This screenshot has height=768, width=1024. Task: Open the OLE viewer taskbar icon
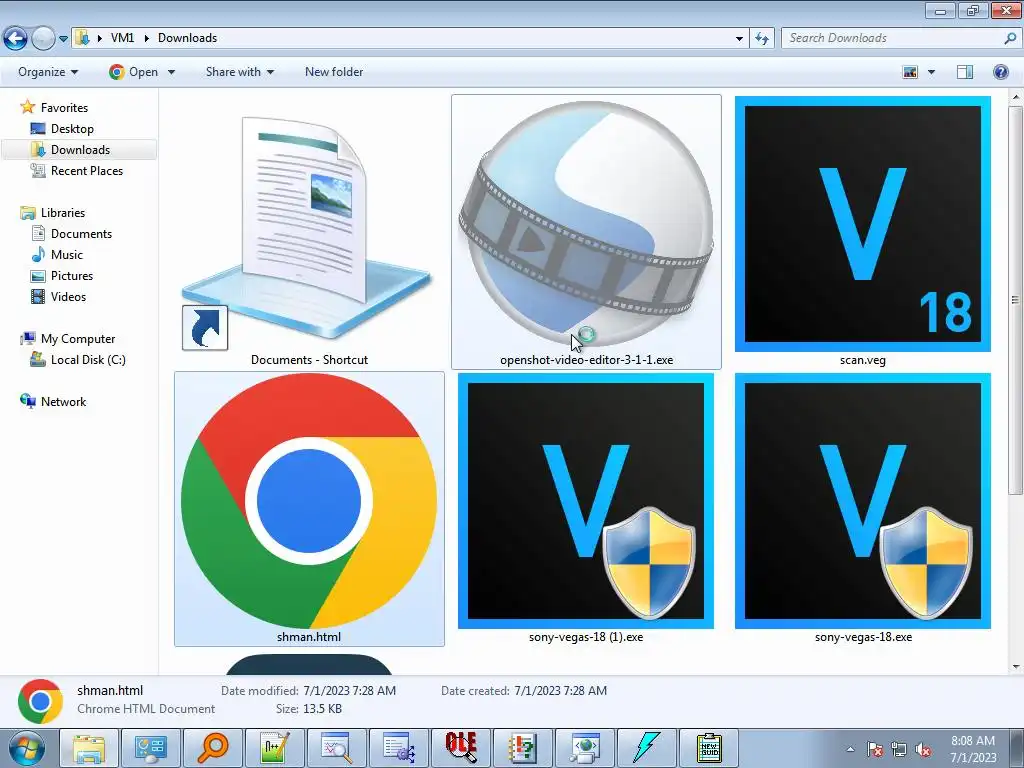[460, 748]
